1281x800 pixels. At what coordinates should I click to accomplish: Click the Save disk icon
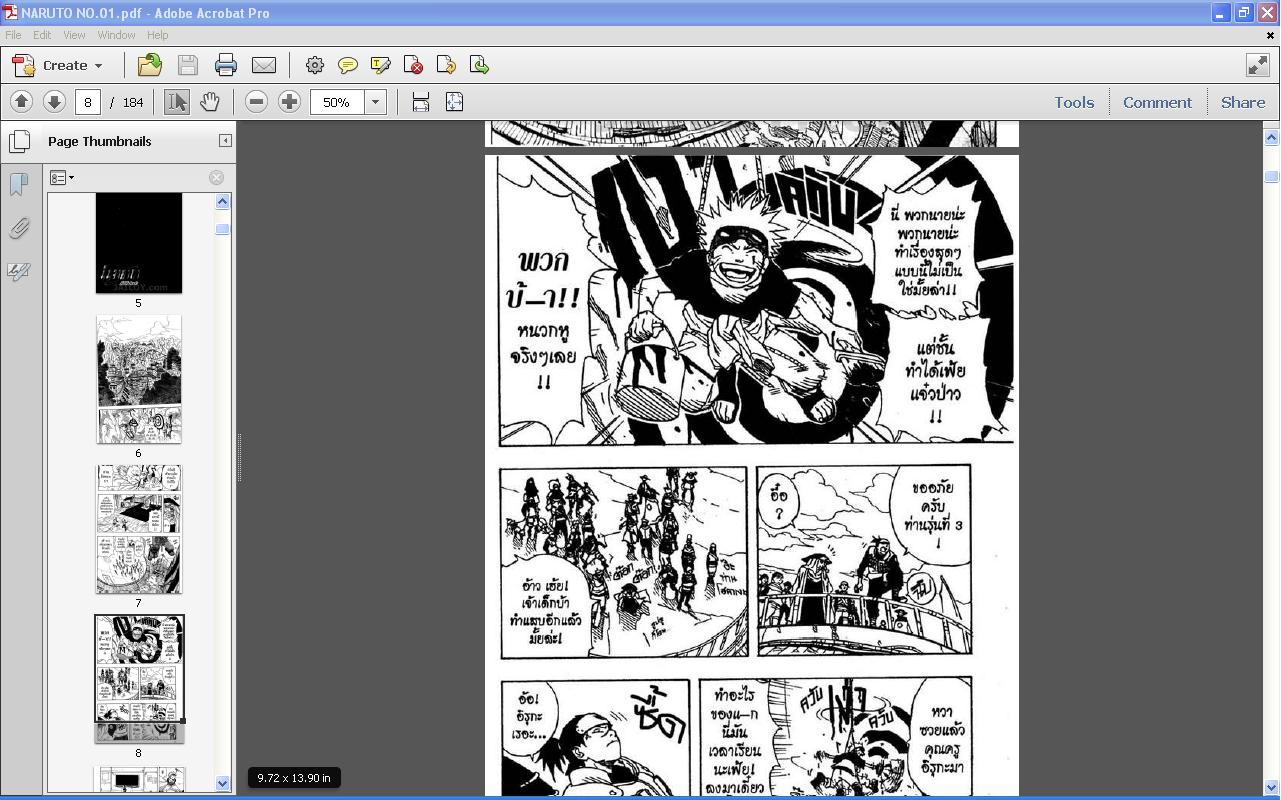pyautogui.click(x=188, y=65)
